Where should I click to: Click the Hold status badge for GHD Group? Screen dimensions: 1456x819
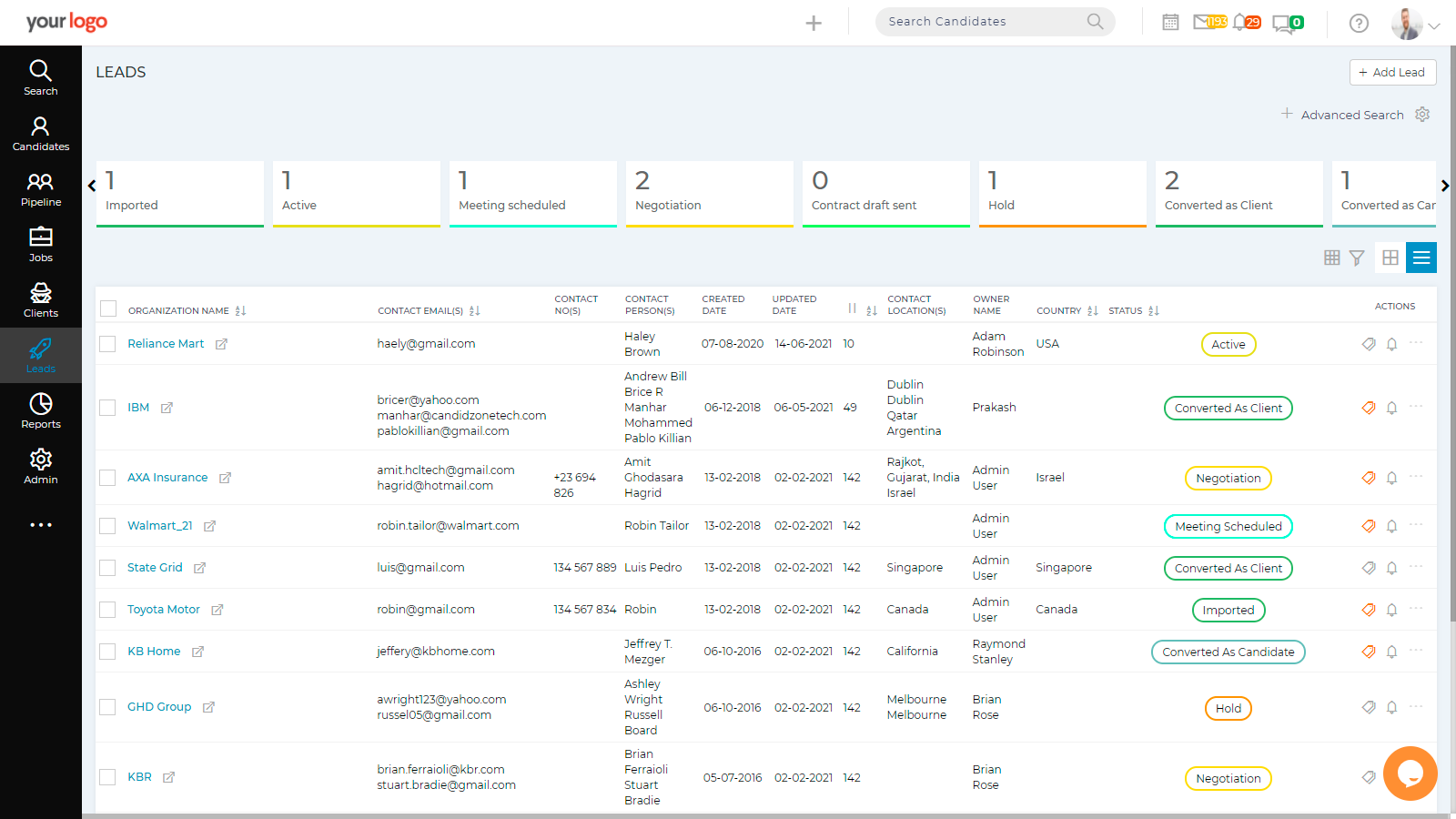tap(1228, 709)
